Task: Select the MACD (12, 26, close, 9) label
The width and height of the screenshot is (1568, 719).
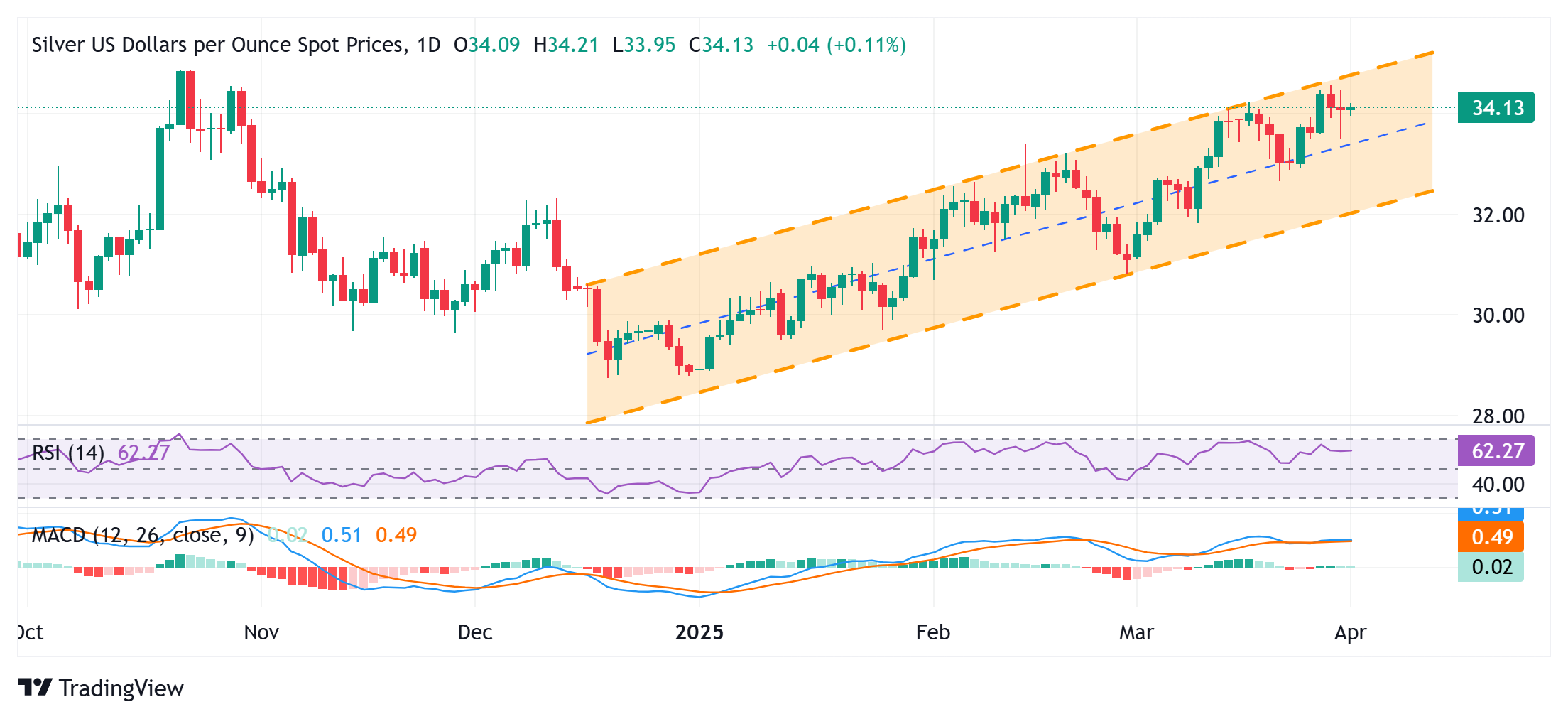Action: click(x=143, y=535)
